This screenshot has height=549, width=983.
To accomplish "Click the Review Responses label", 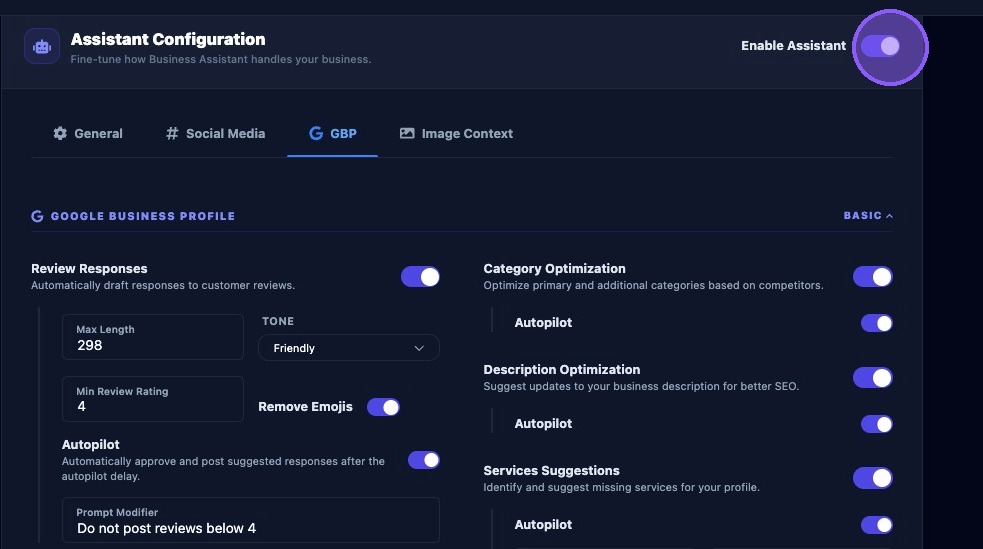I will [89, 268].
